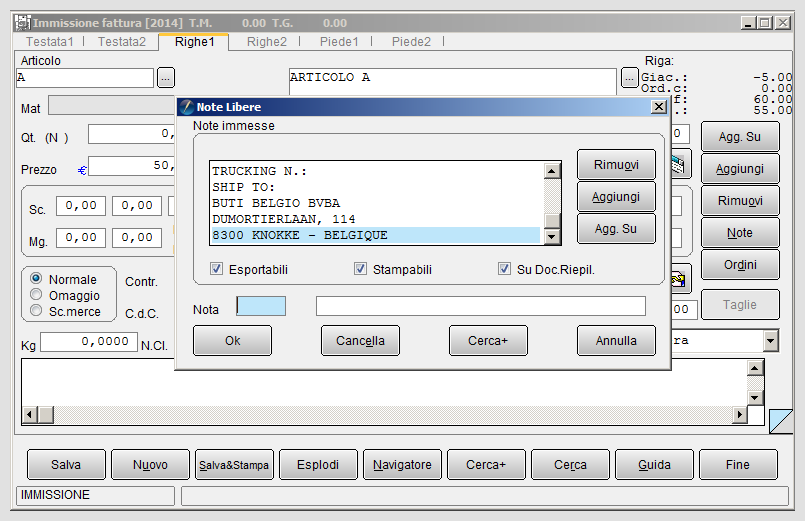Focus the first Sc. discount field
Screen dimensions: 805x521
(x=81, y=206)
